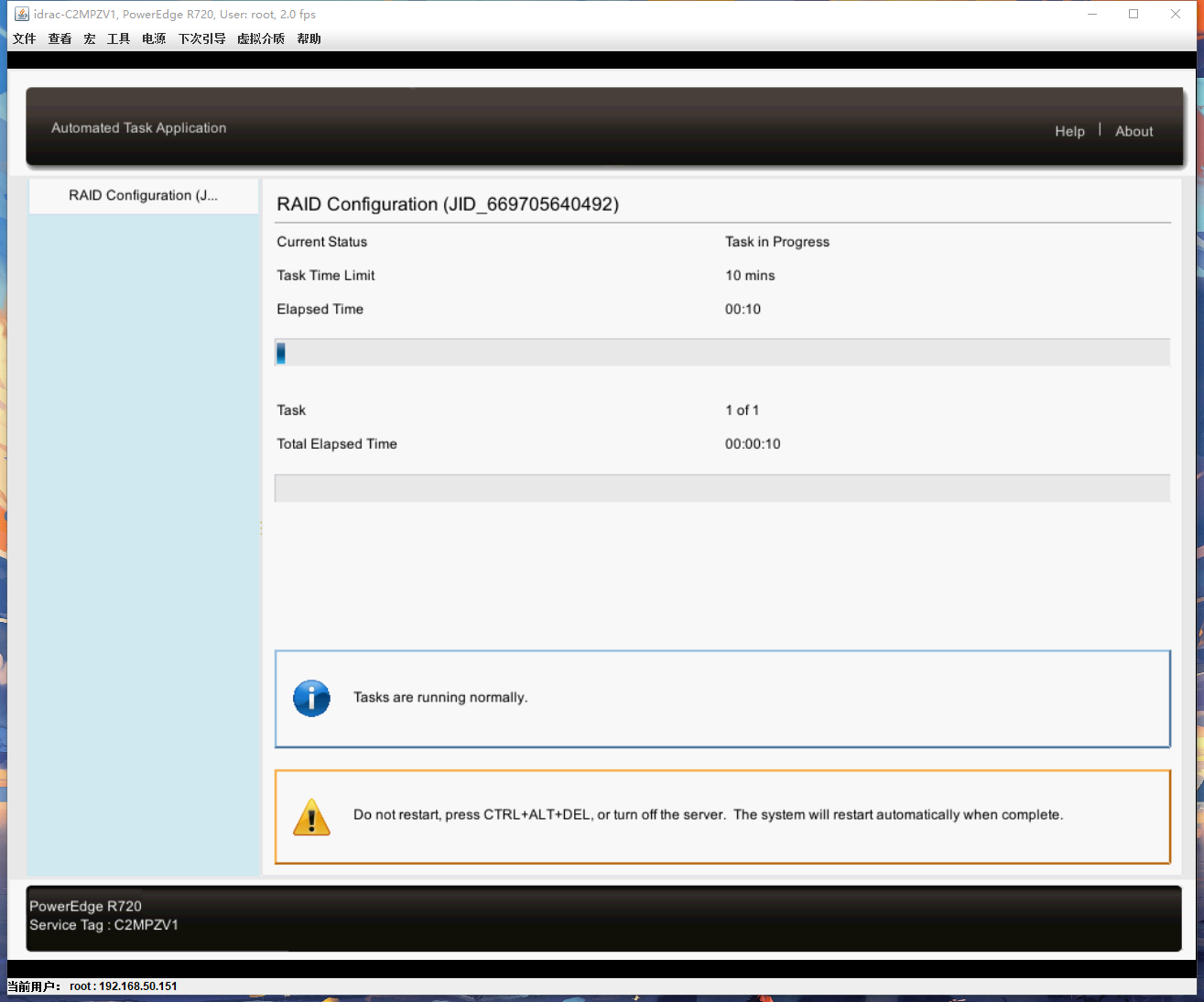The image size is (1204, 1002).
Task: Click the yellow warning triangle icon
Action: (311, 815)
